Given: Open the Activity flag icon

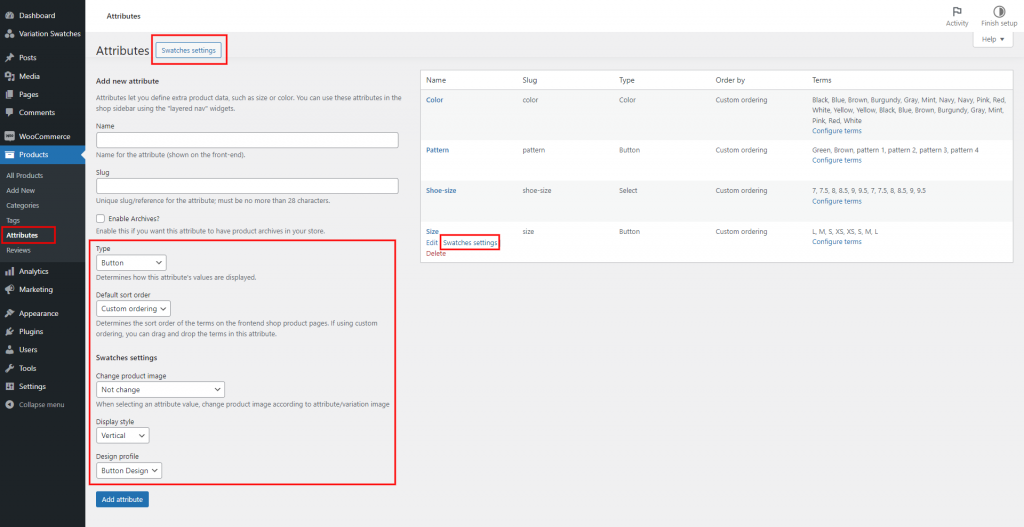Looking at the screenshot, I should click(x=957, y=12).
